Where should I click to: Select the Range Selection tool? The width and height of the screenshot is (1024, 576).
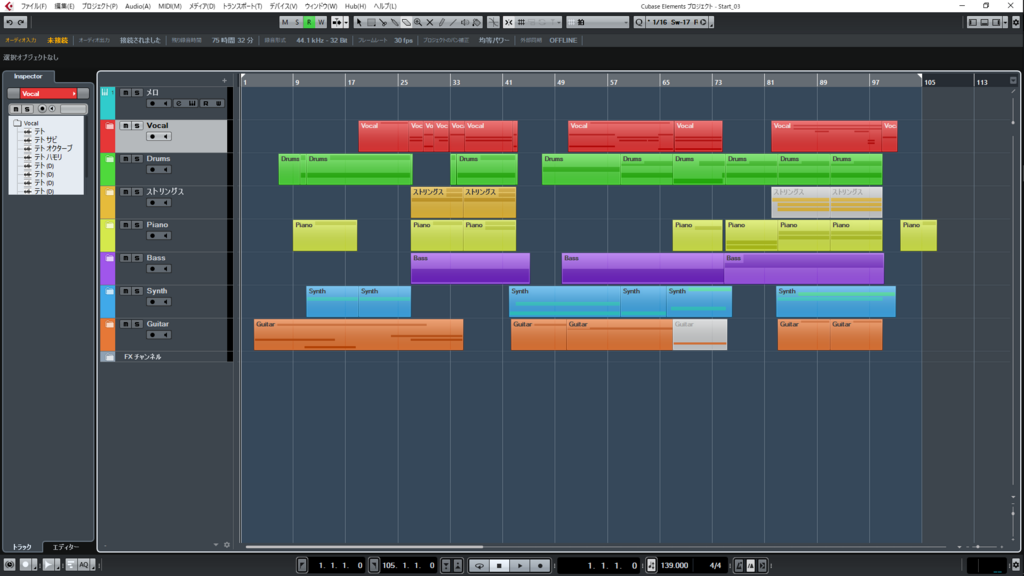371,22
